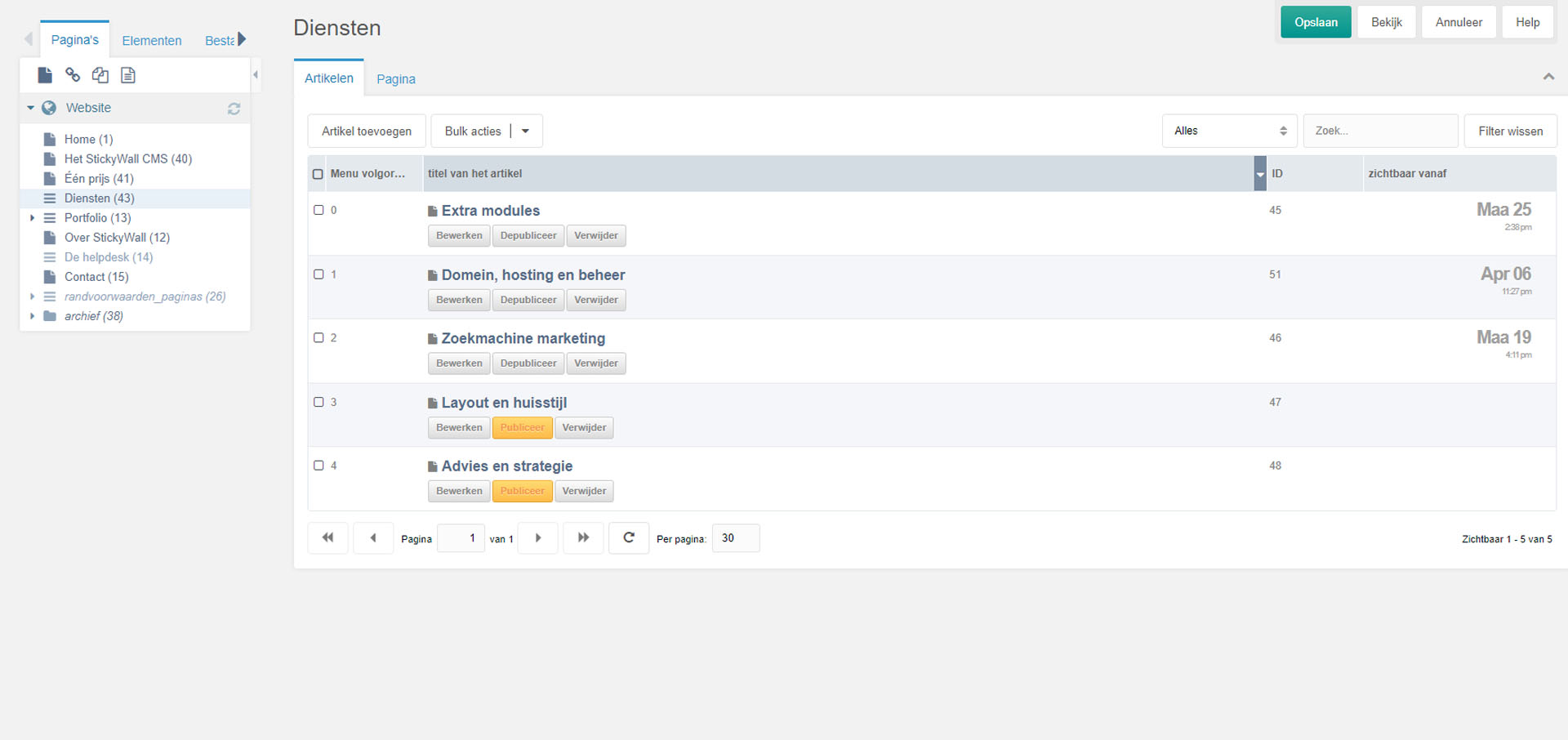Switch to the Pagina tab
This screenshot has height=740, width=1568.
[396, 79]
